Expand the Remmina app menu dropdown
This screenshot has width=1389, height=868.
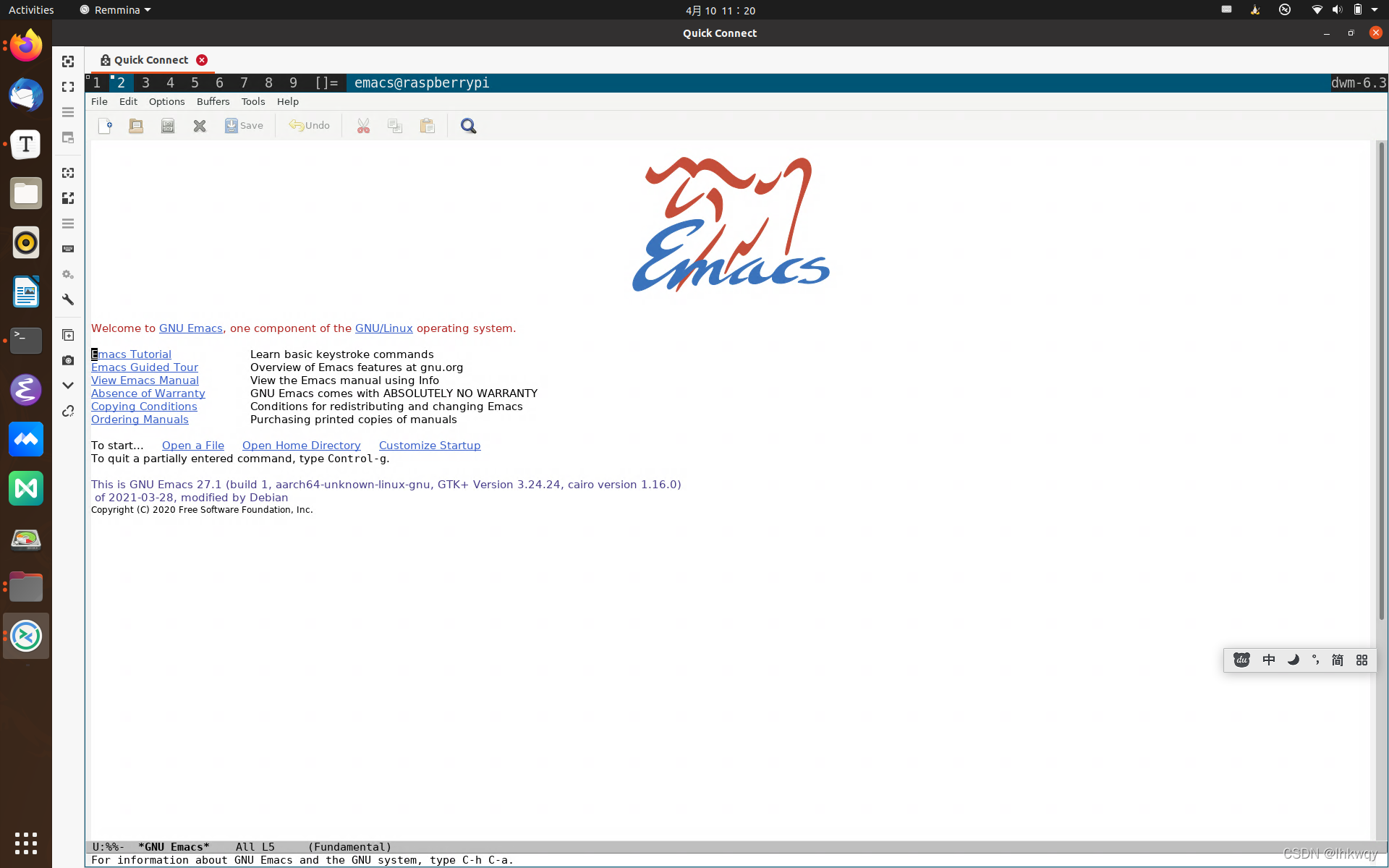[x=148, y=10]
